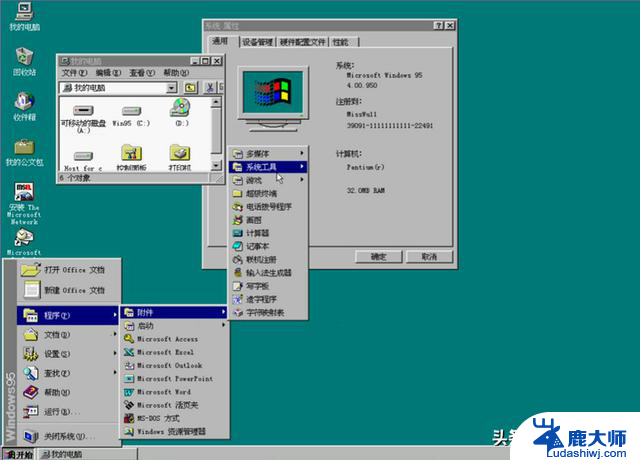Screen dimensions: 640x460
Task: Launch Microsoft Excel from the Programs menu
Action: coord(174,352)
